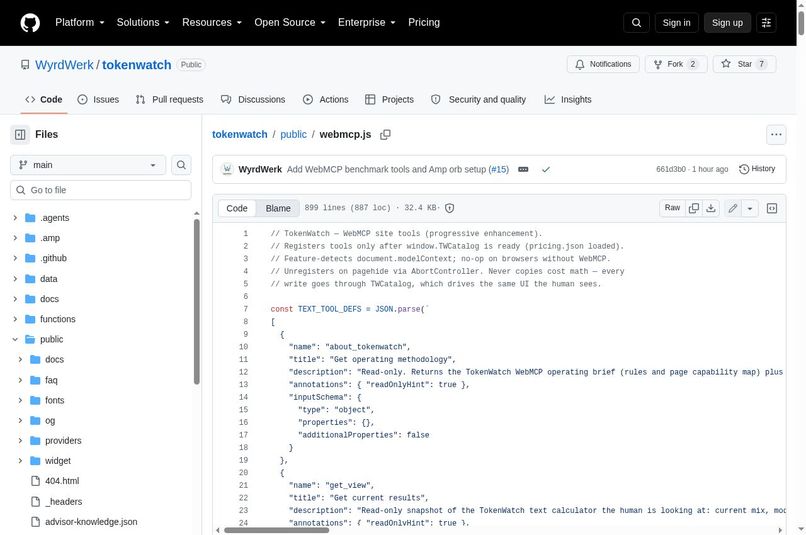Click the code security shield icon in toolbar
The width and height of the screenshot is (806, 535).
(449, 208)
